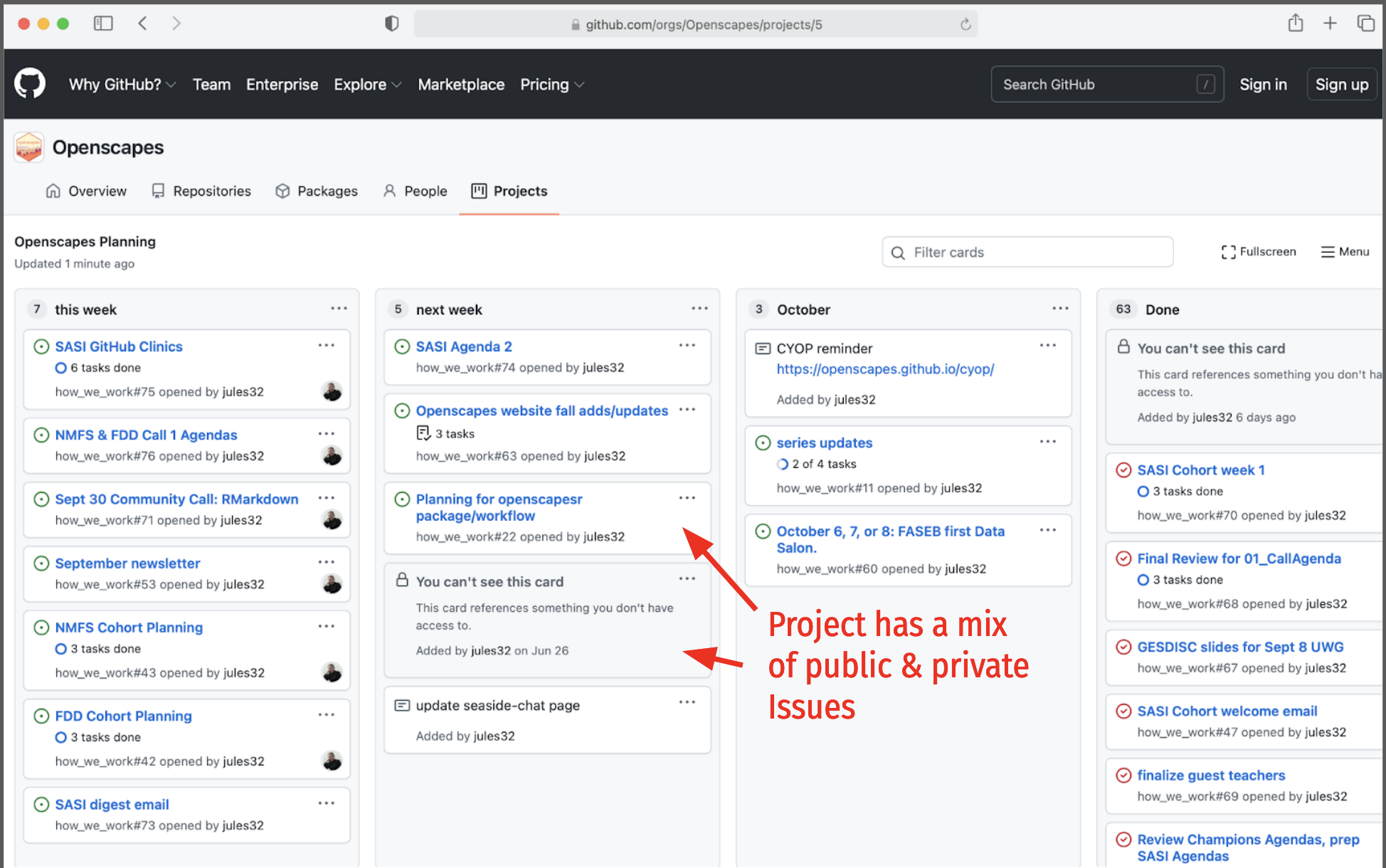The image size is (1386, 868).
Task: Toggle the Safari sidebar icon
Action: tap(103, 23)
